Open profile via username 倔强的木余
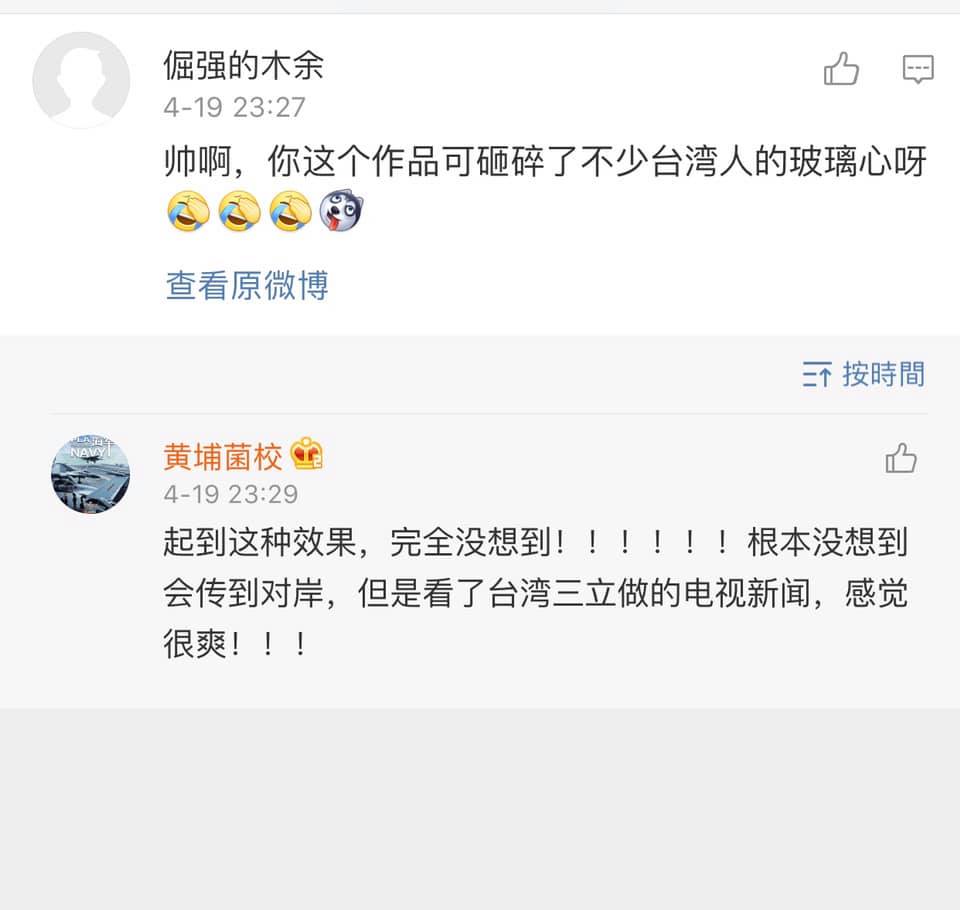Screen dimensions: 960x910 243,66
